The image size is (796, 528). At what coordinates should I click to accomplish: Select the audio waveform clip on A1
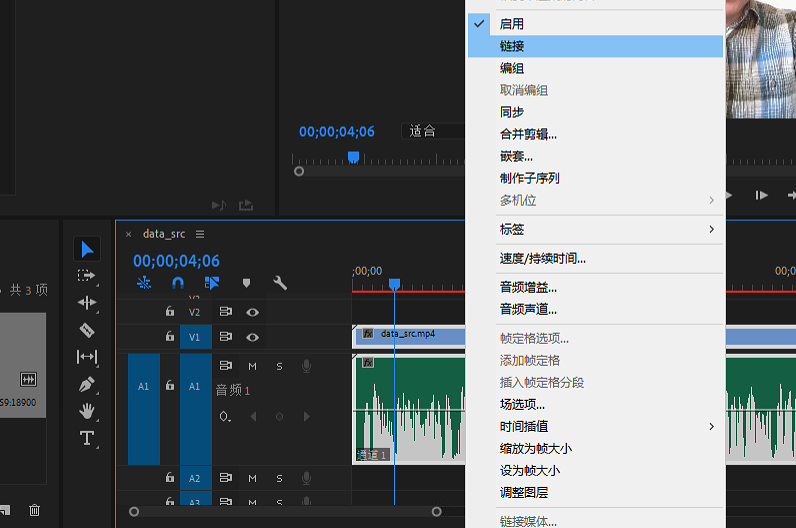pyautogui.click(x=409, y=409)
